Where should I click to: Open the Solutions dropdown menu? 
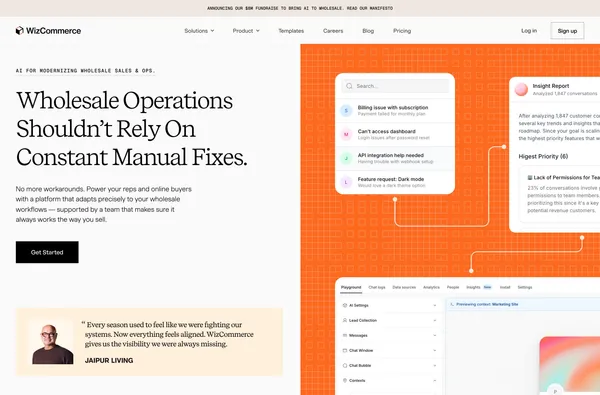(199, 31)
